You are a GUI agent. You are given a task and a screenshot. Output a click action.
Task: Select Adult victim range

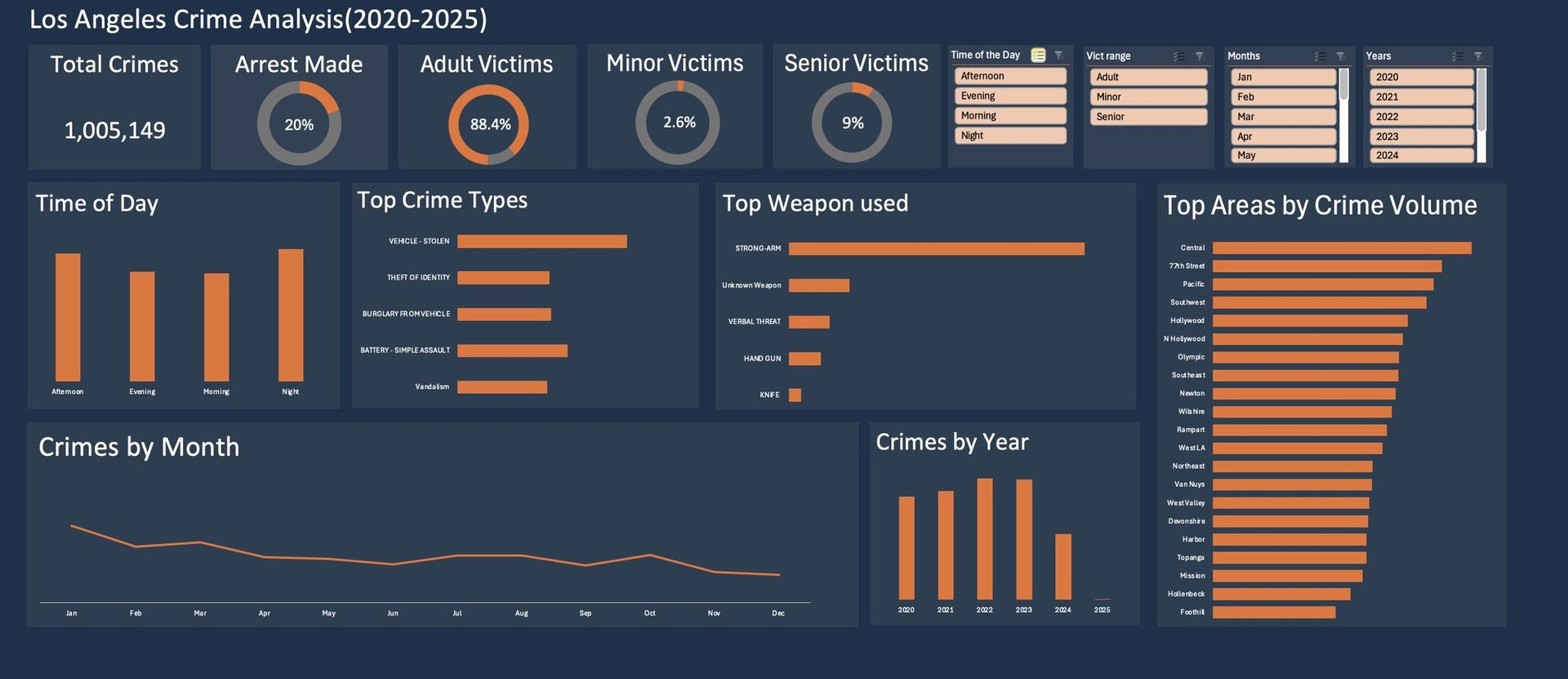[1148, 77]
